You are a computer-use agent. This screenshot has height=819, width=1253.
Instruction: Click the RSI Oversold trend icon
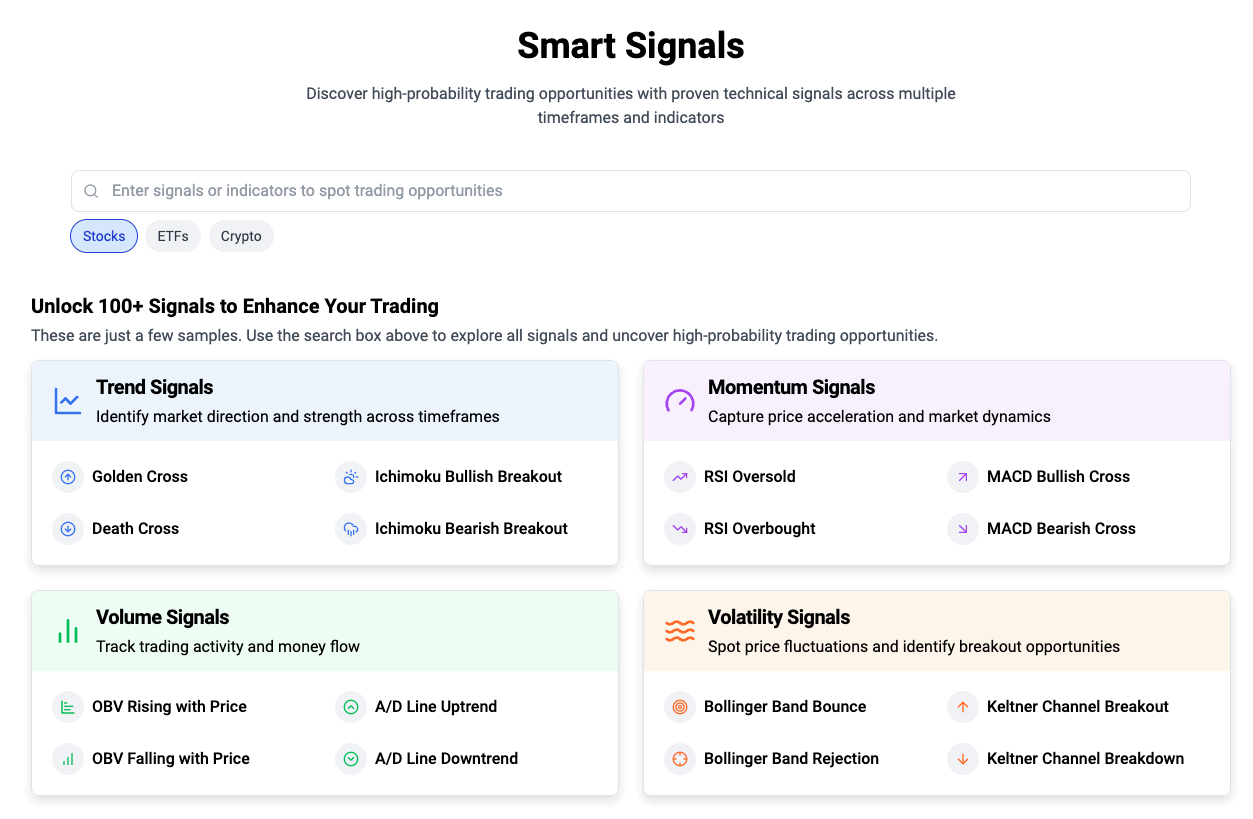click(x=680, y=477)
